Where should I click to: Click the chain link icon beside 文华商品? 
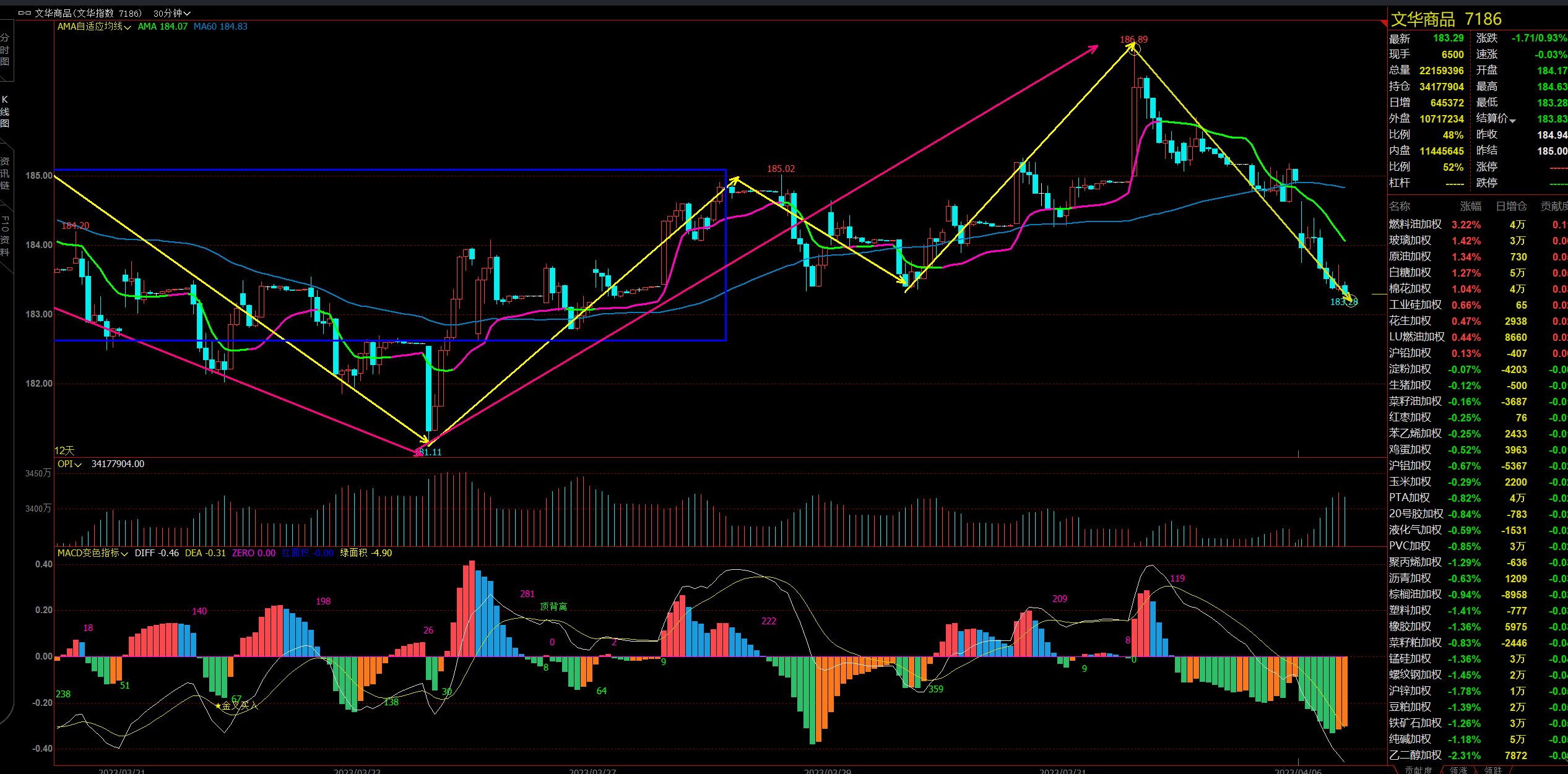click(x=24, y=13)
